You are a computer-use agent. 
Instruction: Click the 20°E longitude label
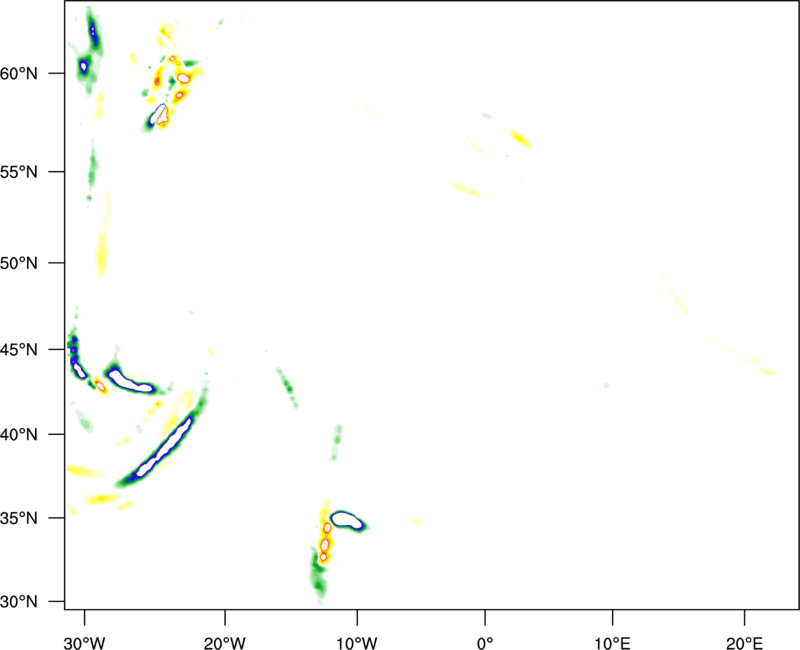pos(744,643)
